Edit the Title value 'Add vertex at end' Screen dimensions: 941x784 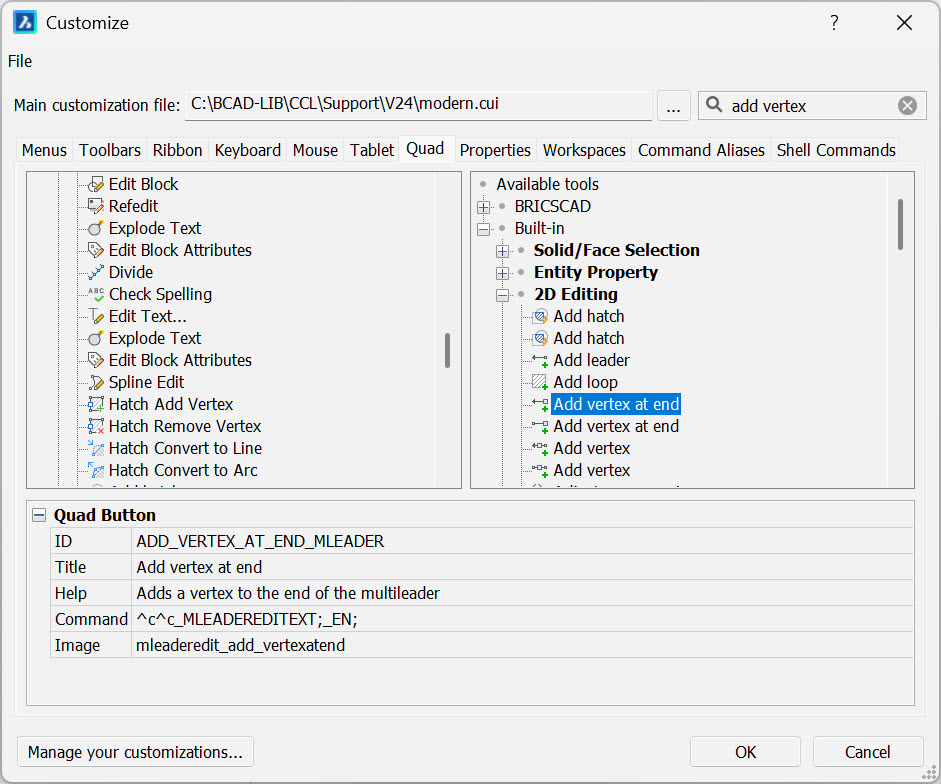522,567
